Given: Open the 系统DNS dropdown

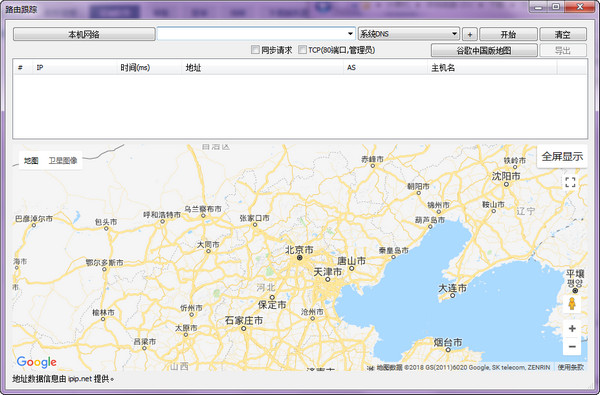Looking at the screenshot, I should [x=409, y=34].
